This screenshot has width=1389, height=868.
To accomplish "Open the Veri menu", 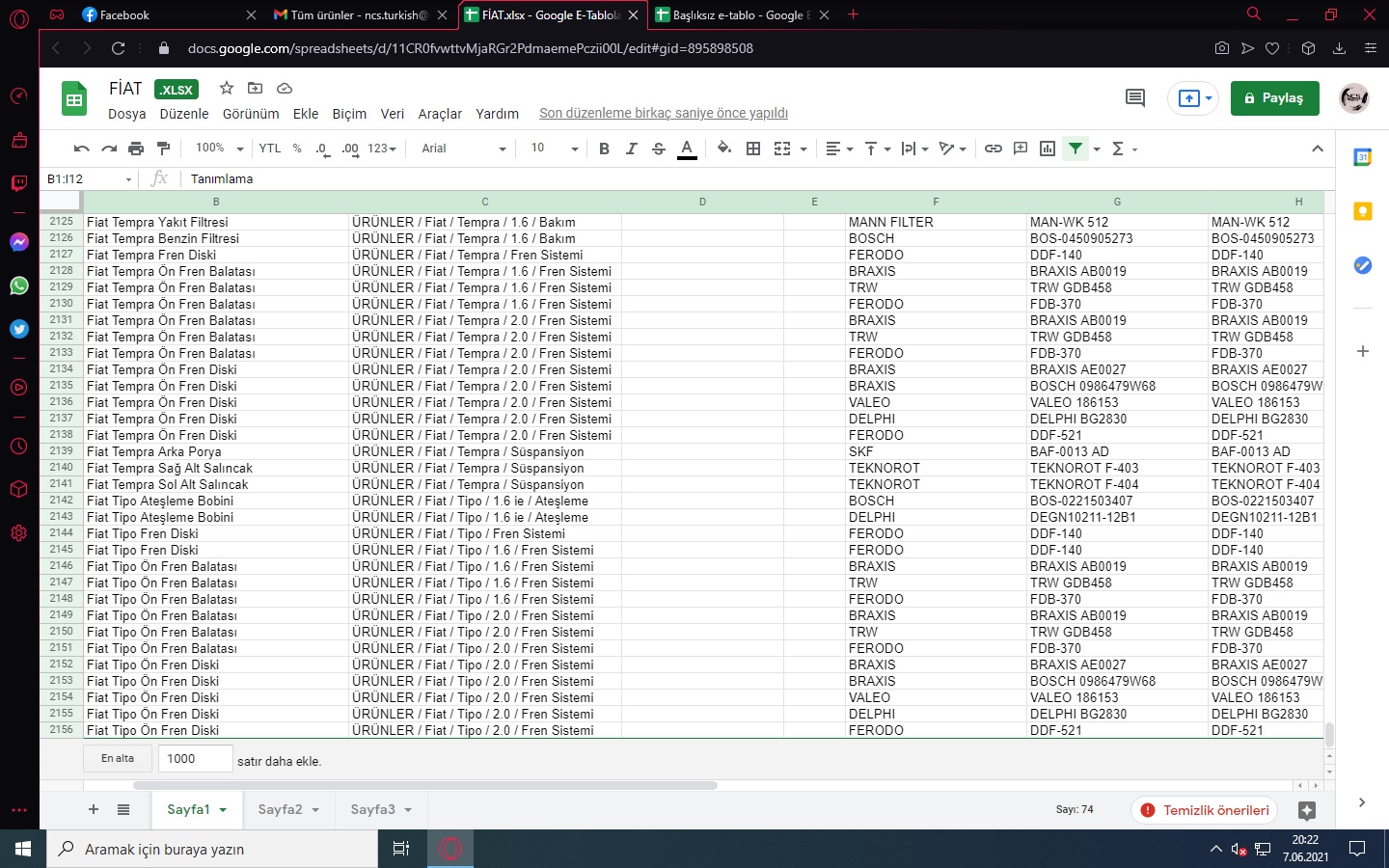I will point(393,114).
